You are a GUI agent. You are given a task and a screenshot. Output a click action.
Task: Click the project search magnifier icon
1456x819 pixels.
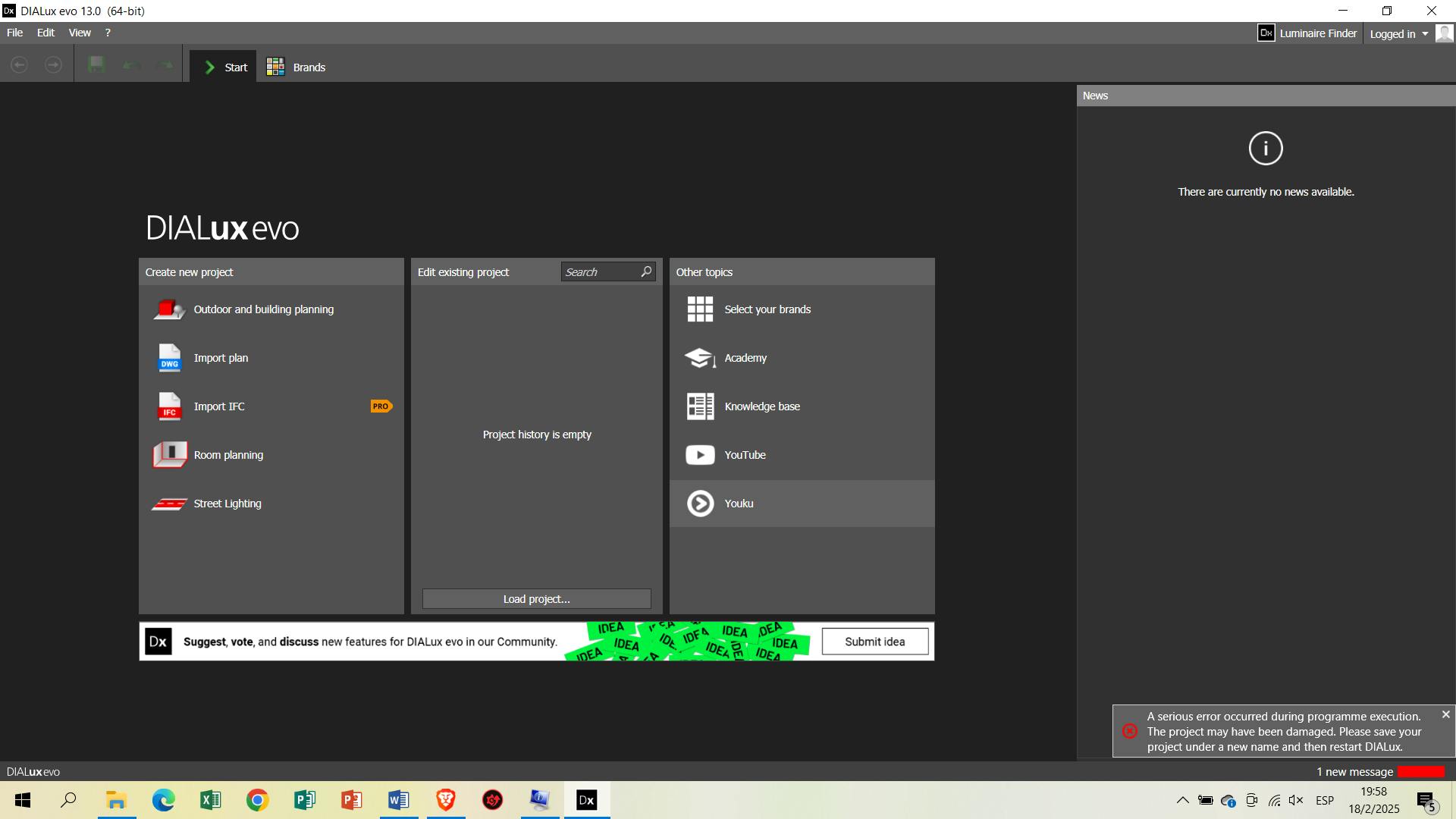pos(646,271)
